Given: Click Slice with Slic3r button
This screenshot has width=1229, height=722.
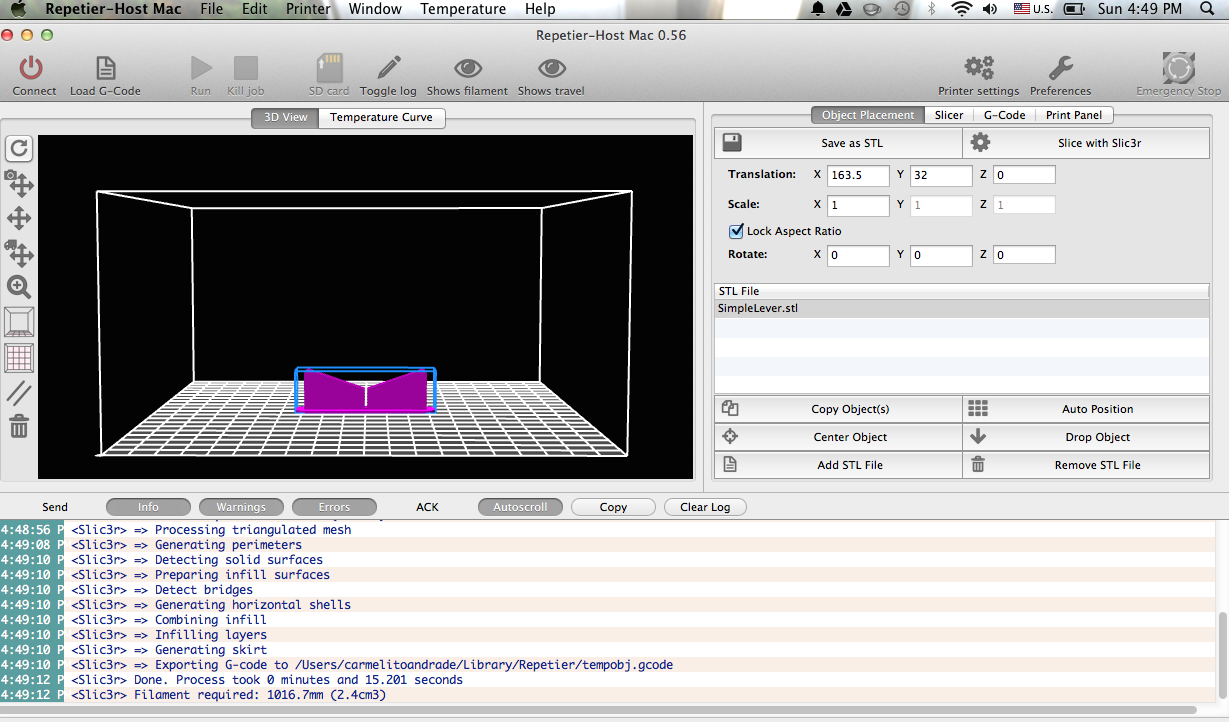Looking at the screenshot, I should tap(1086, 143).
